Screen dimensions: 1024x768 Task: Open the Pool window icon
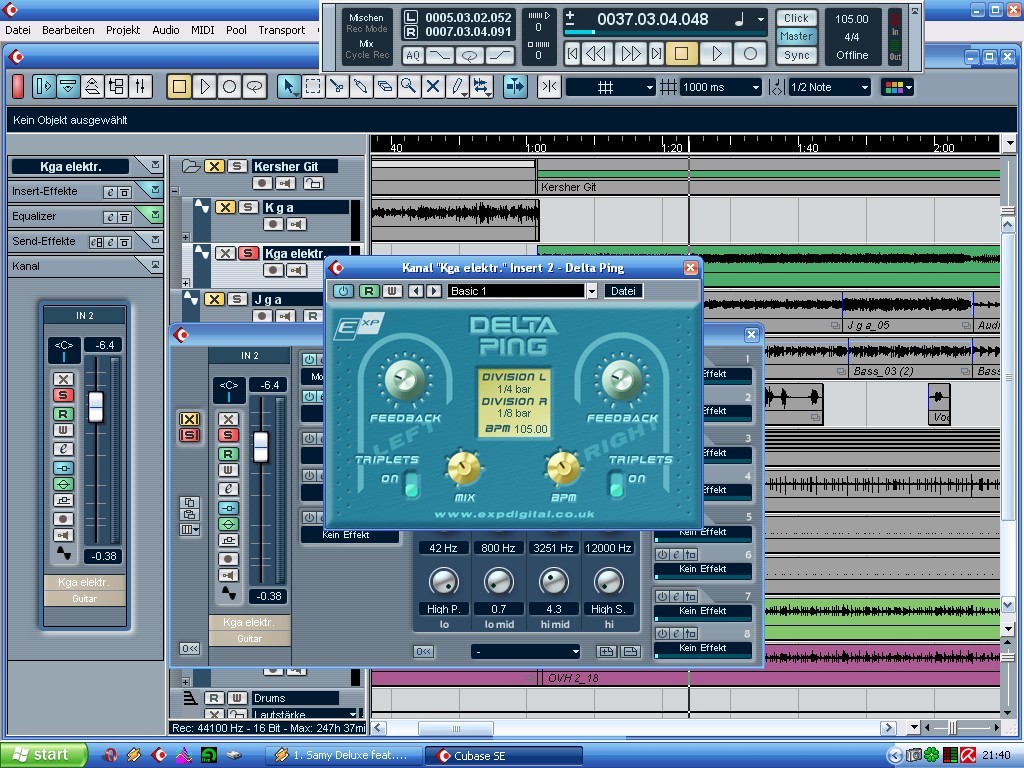(116, 87)
